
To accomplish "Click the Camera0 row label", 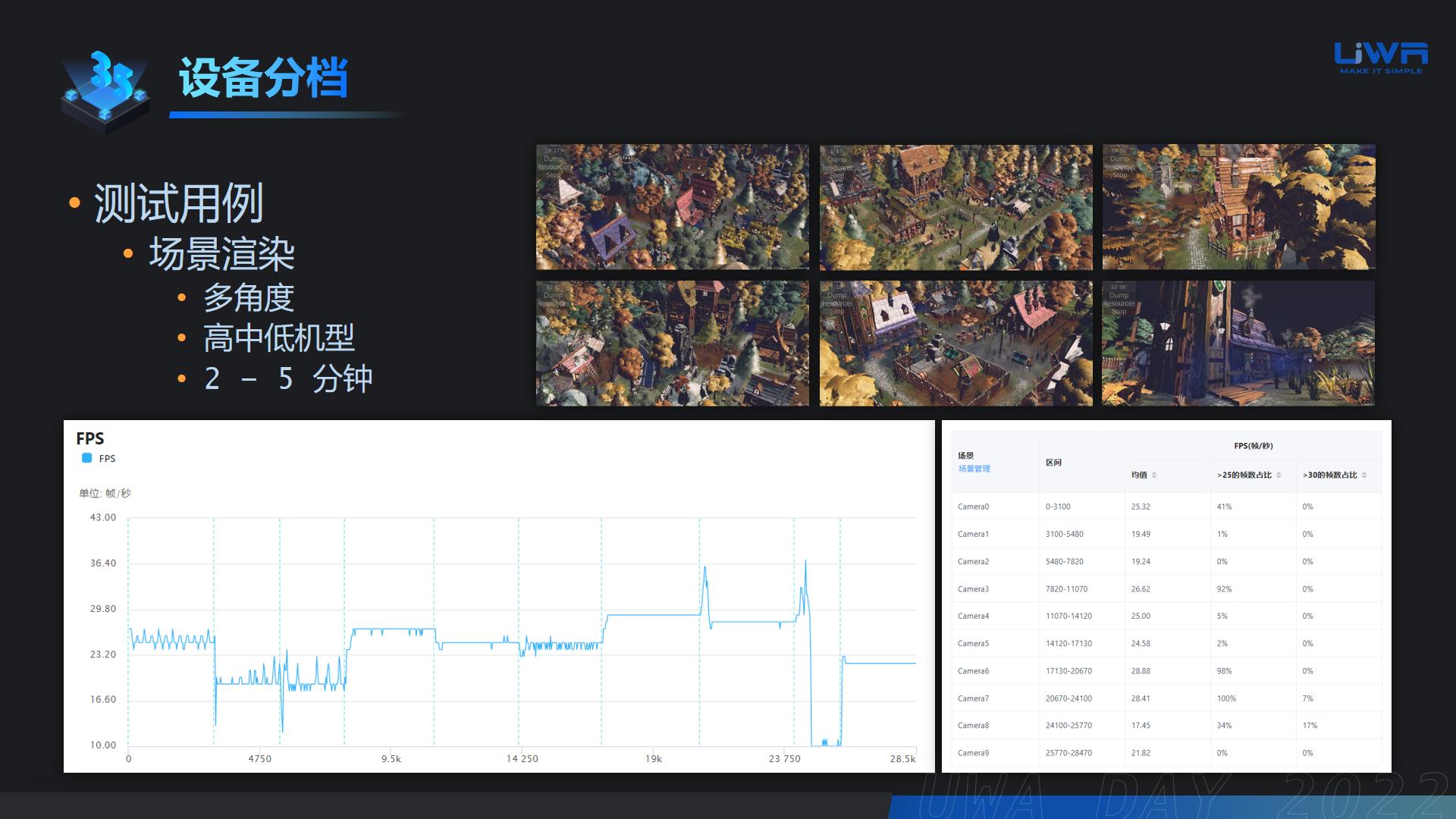I will pyautogui.click(x=973, y=507).
